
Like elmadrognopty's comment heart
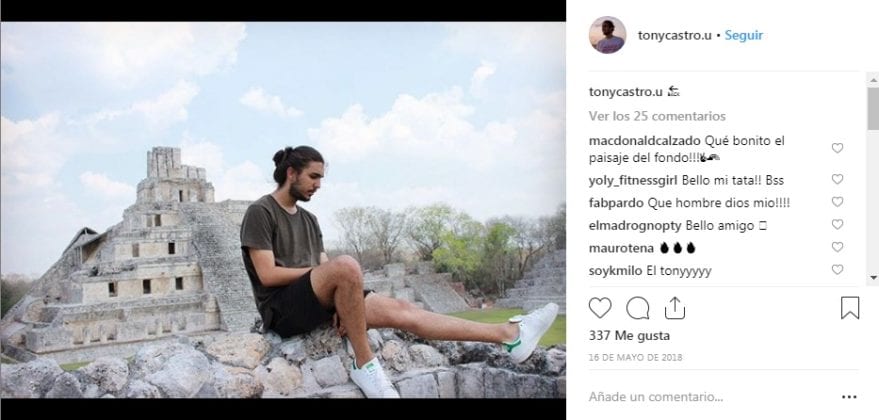837,224
